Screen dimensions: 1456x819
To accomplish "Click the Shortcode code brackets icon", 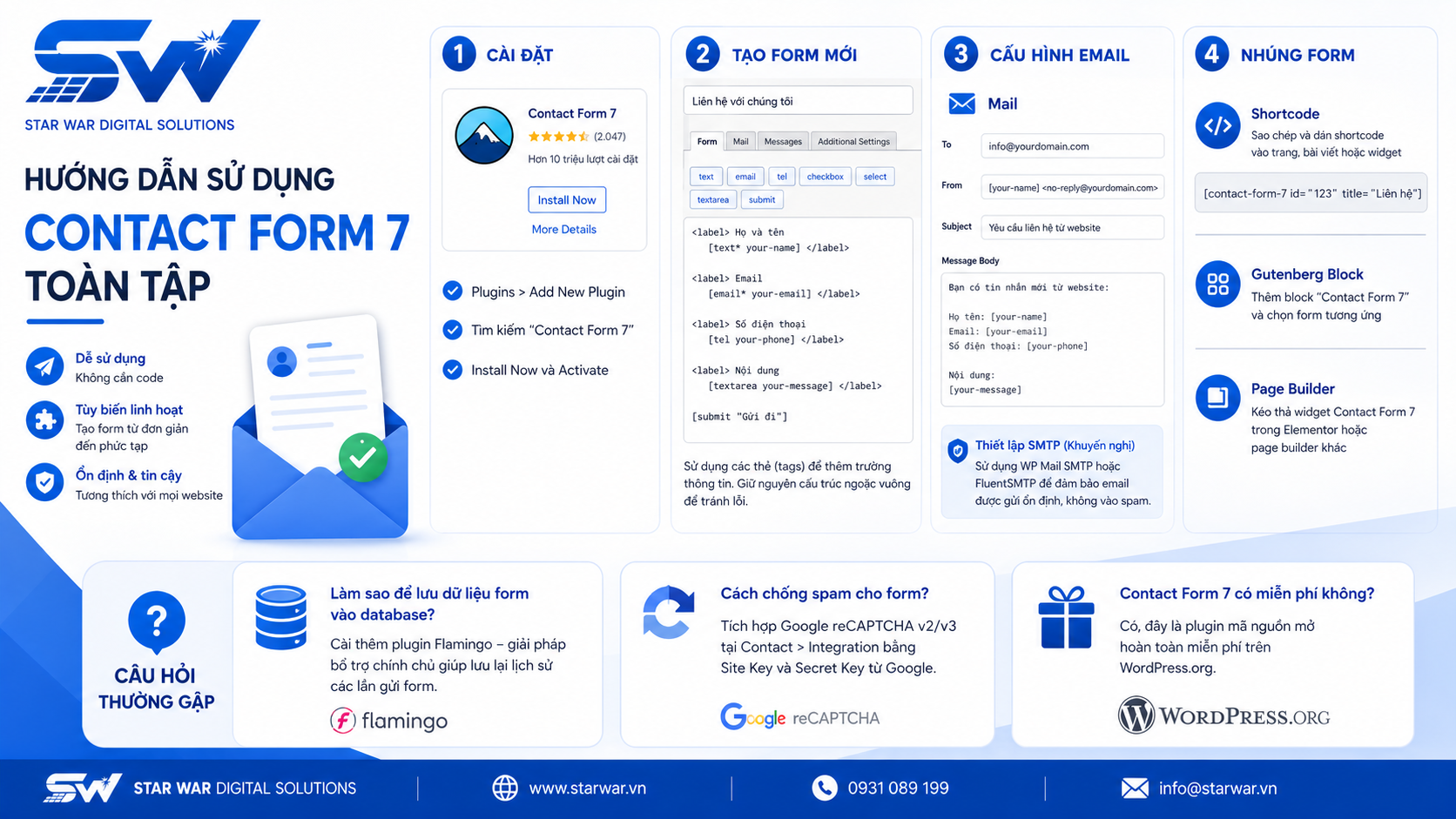I will (x=1217, y=125).
